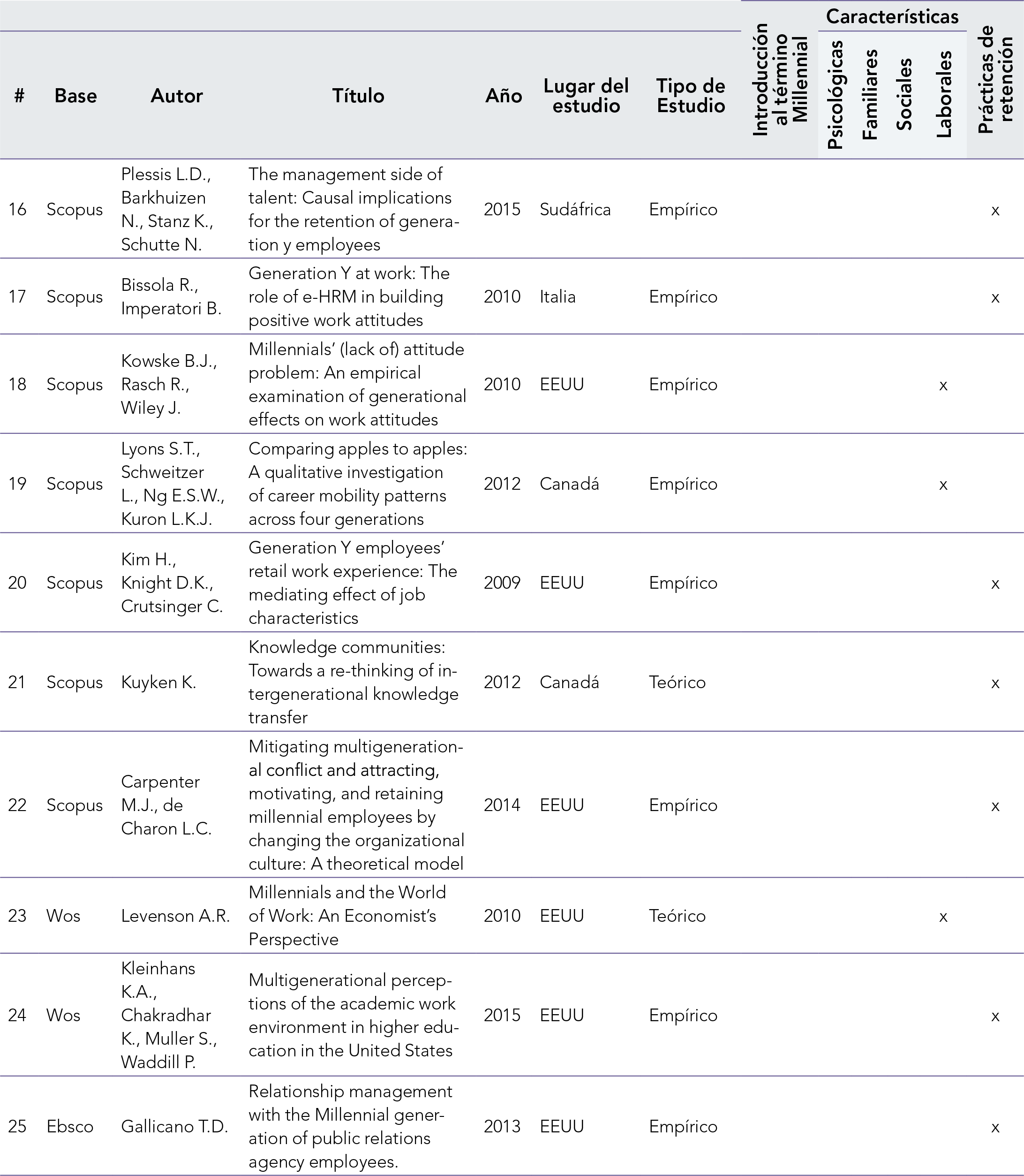Viewport: 1024px width, 1176px height.
Task: Click the x mark in row 16
Action: (995, 211)
